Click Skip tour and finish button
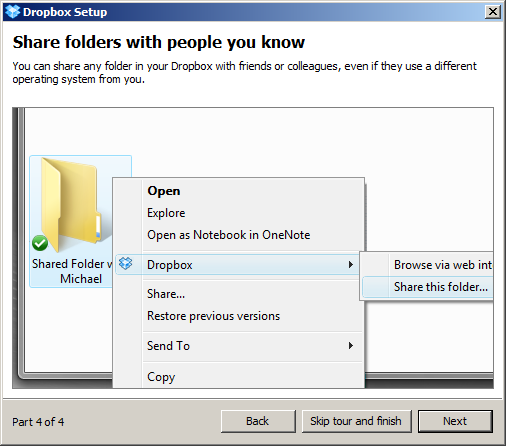Image resolution: width=506 pixels, height=446 pixels. (x=356, y=421)
